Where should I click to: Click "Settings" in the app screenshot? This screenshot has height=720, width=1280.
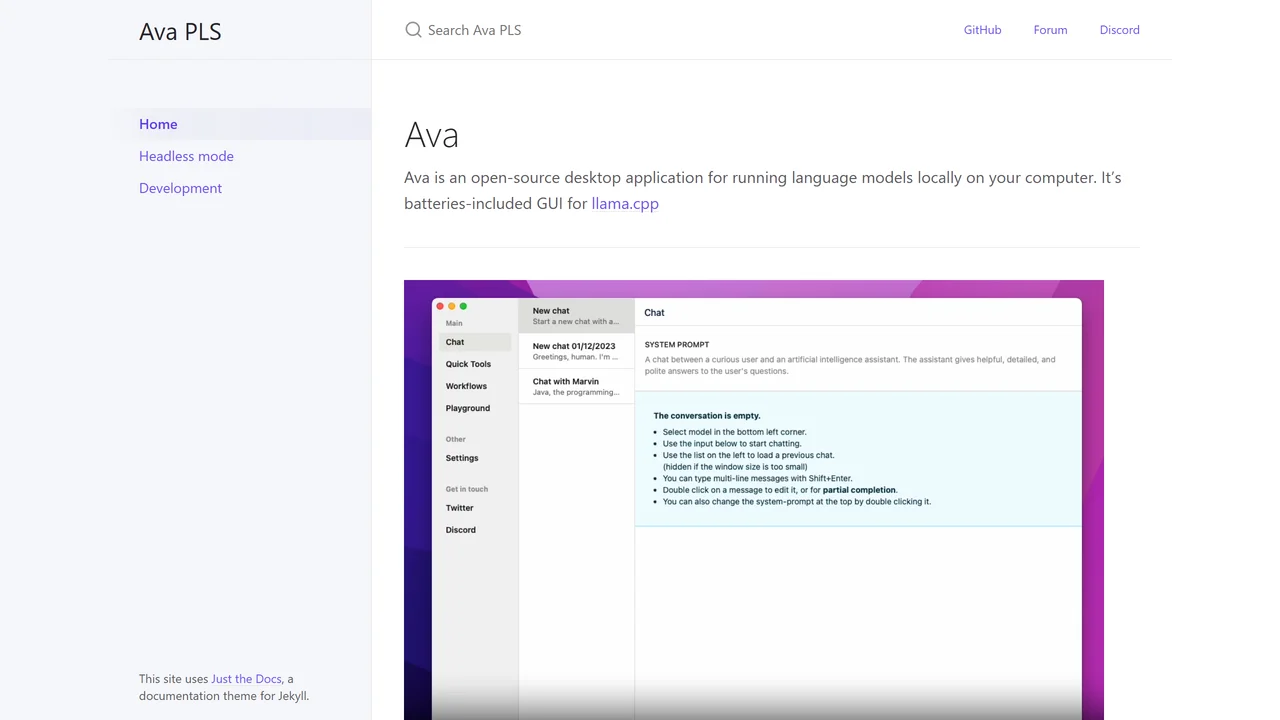[x=462, y=458]
